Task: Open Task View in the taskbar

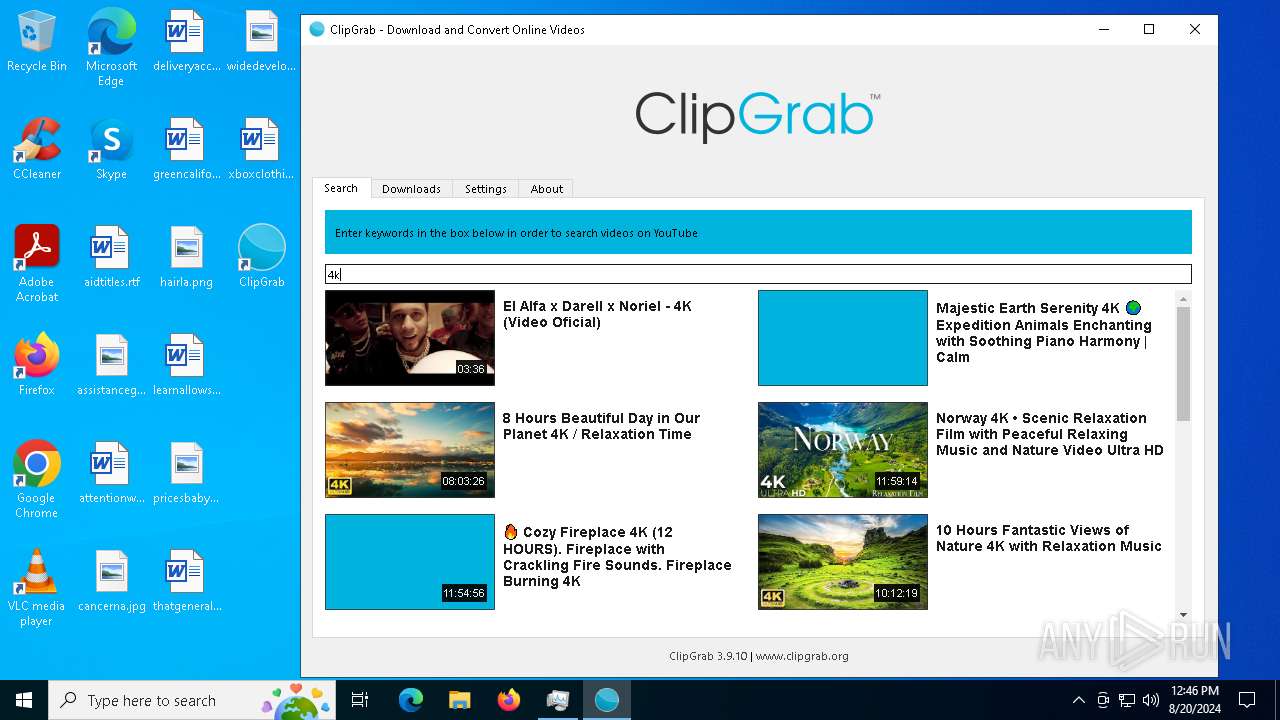Action: 360,700
